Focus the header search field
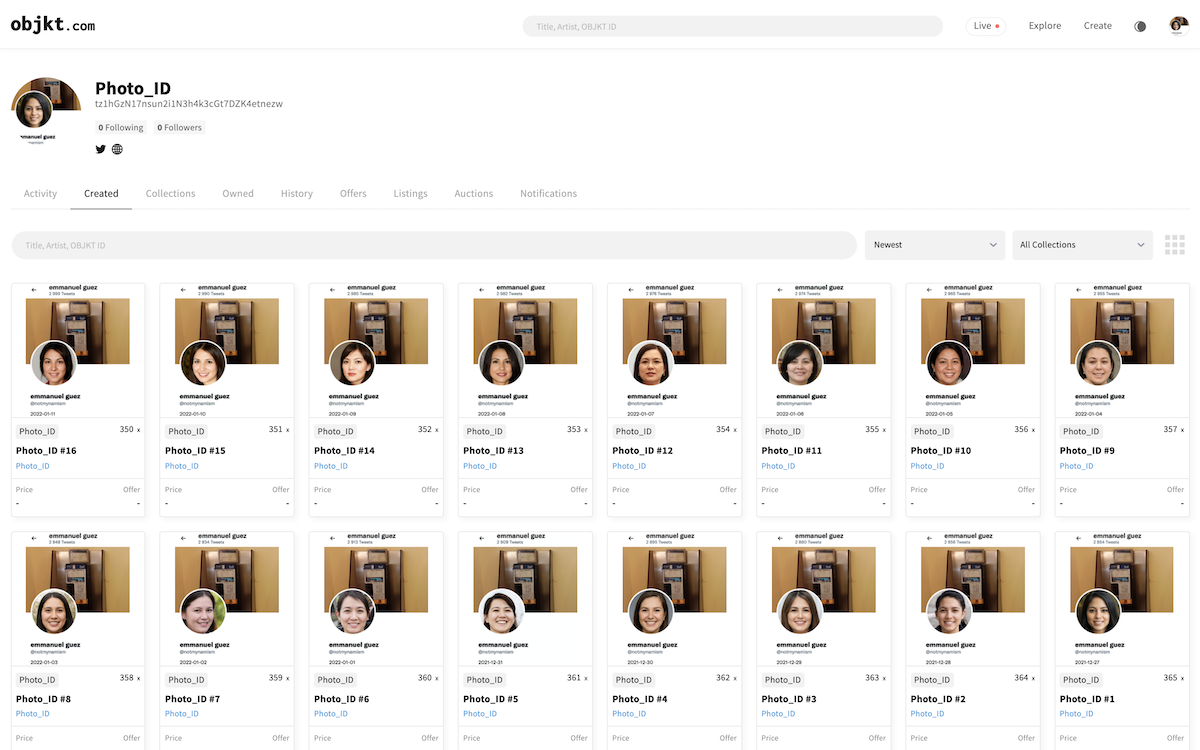 (x=733, y=26)
